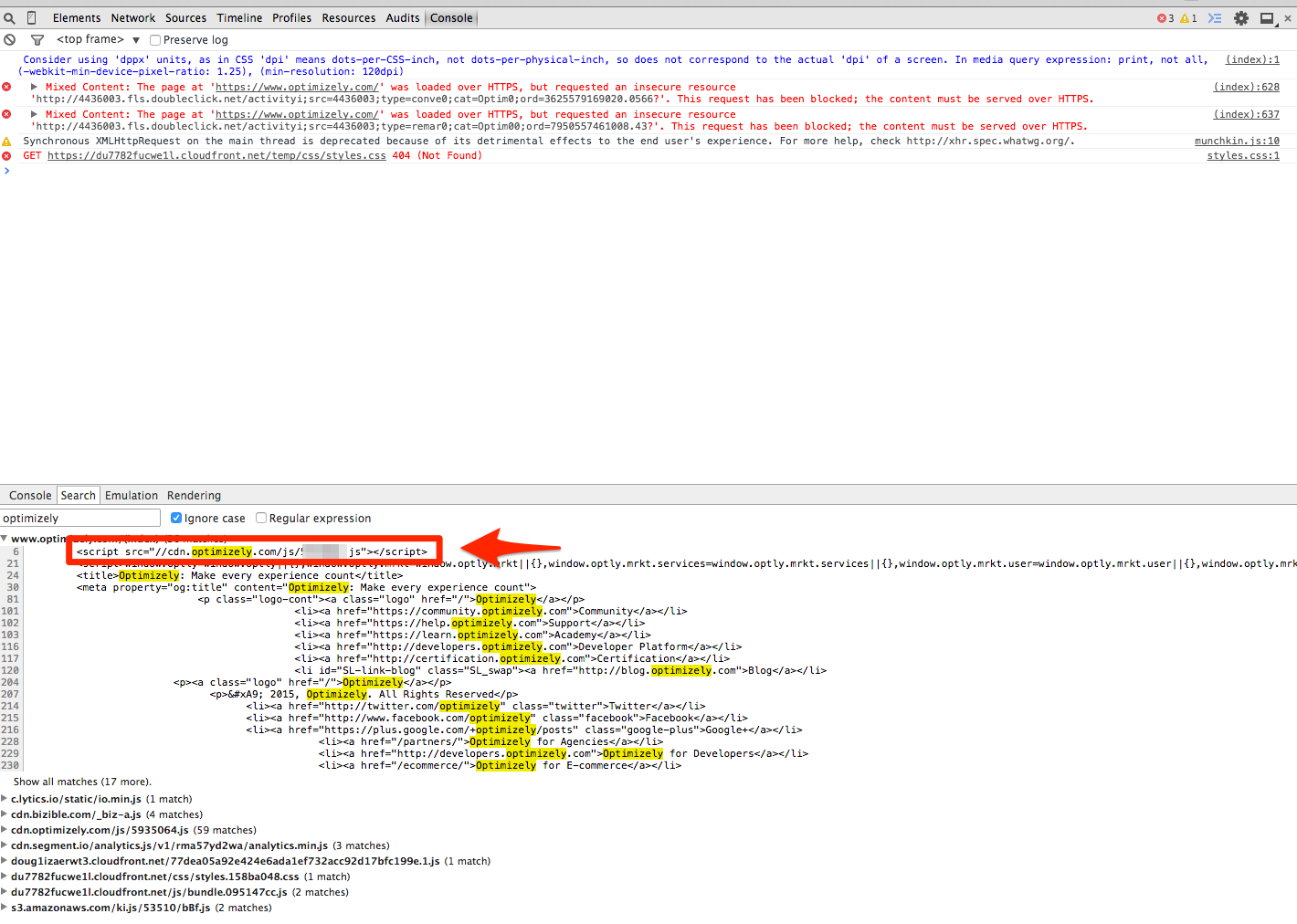
Task: Enable the Preserve log checkbox
Action: click(155, 40)
